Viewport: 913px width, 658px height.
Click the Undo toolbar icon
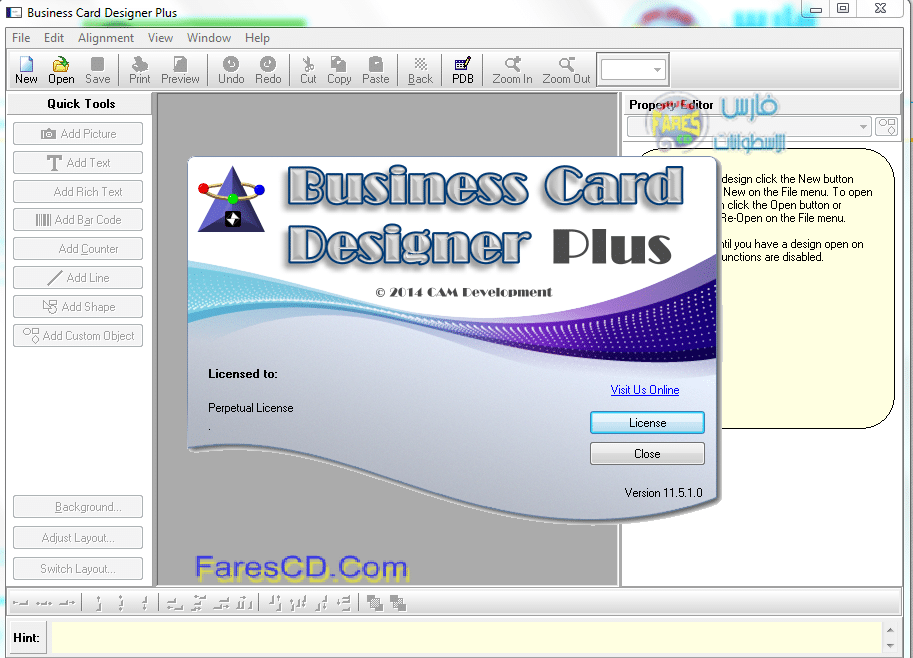click(x=231, y=70)
